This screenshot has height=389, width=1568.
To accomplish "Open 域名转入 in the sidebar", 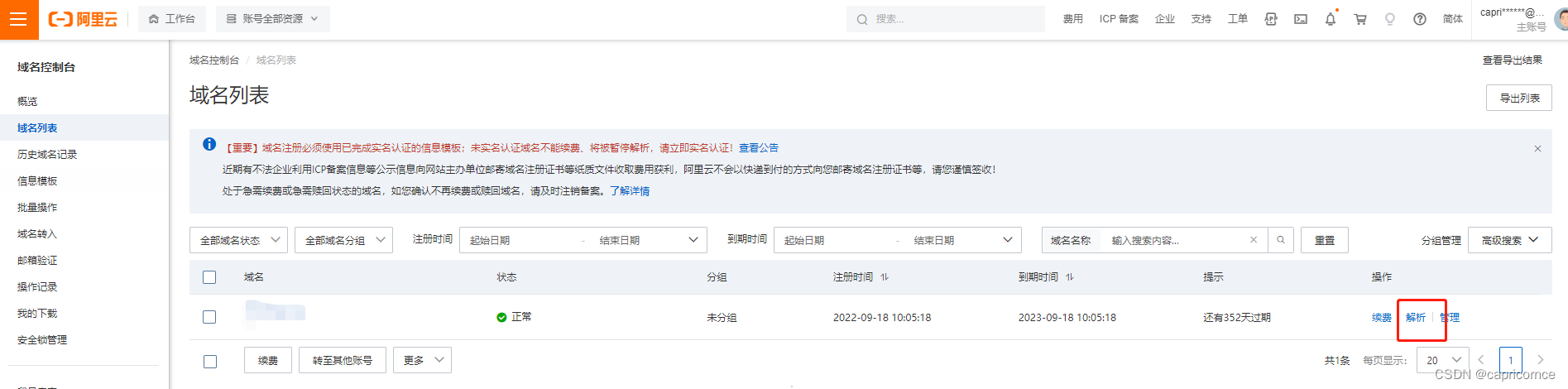I will coord(37,233).
